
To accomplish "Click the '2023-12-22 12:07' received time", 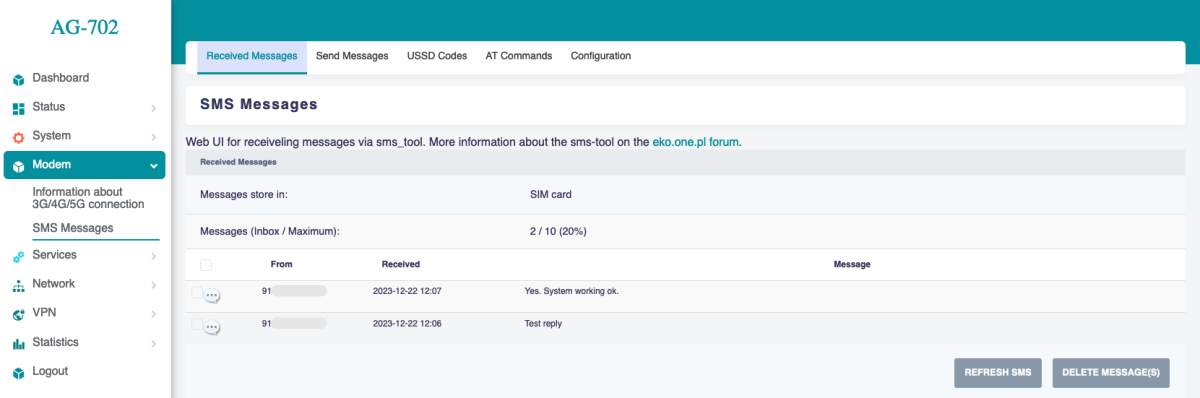I will pyautogui.click(x=407, y=291).
